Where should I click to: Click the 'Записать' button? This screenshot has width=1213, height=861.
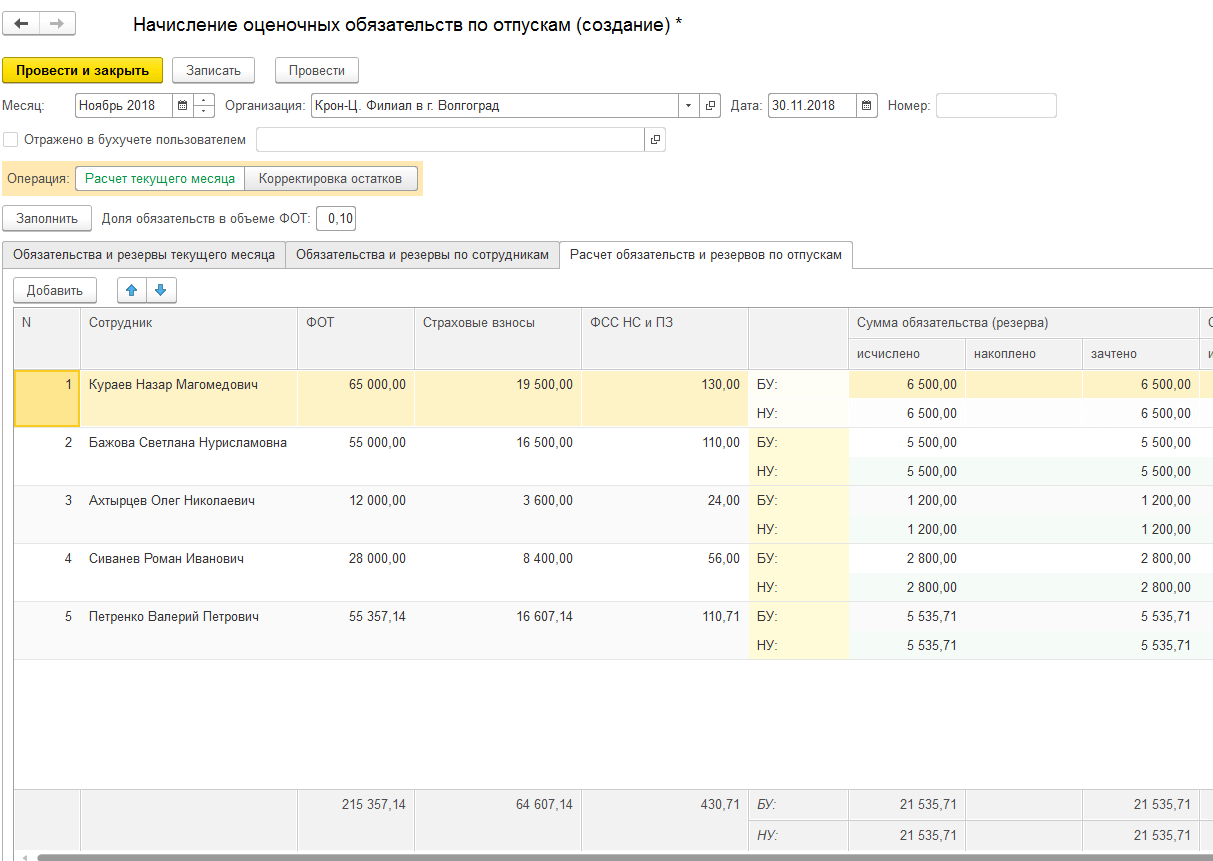(x=214, y=70)
